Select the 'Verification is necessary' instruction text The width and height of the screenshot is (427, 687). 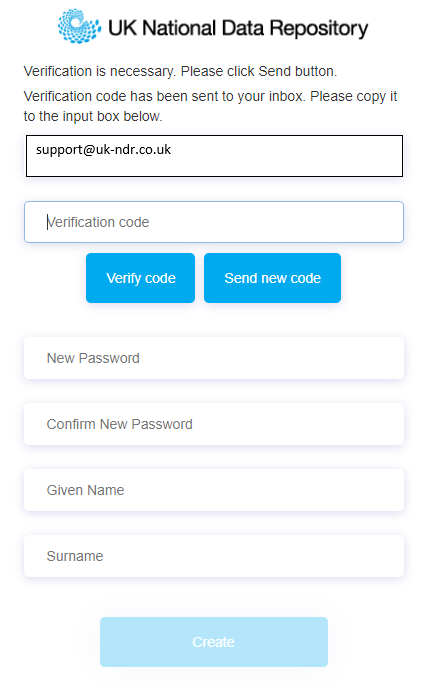pos(180,71)
